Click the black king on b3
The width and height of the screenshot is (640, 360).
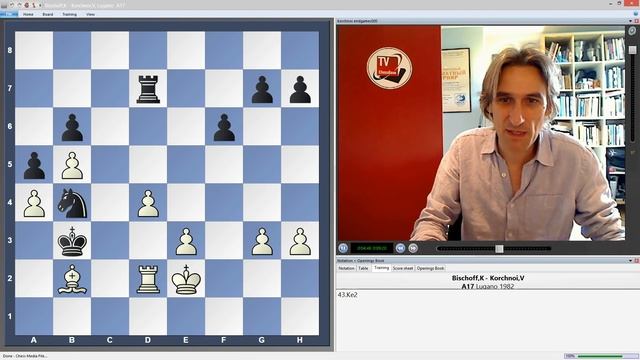72,241
